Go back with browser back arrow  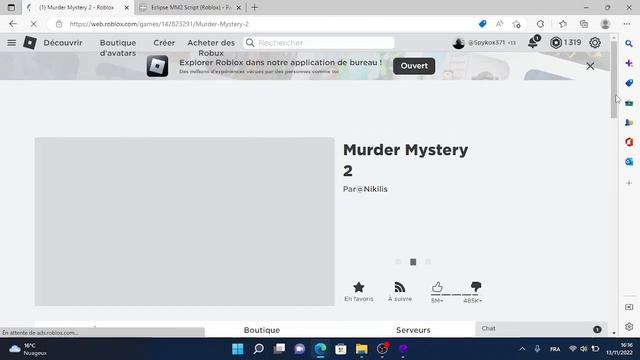(13, 24)
